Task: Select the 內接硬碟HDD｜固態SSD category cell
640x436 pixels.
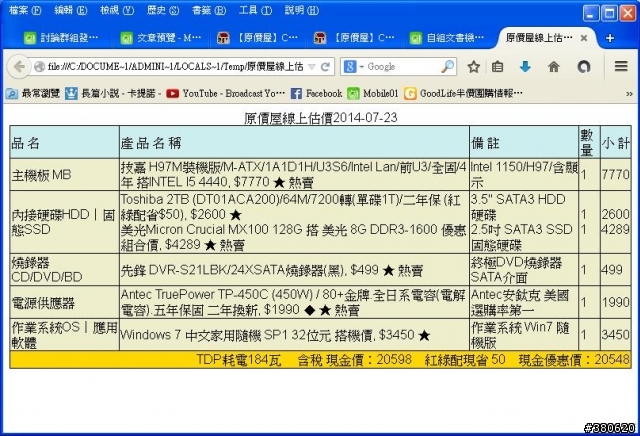Action: (x=64, y=222)
